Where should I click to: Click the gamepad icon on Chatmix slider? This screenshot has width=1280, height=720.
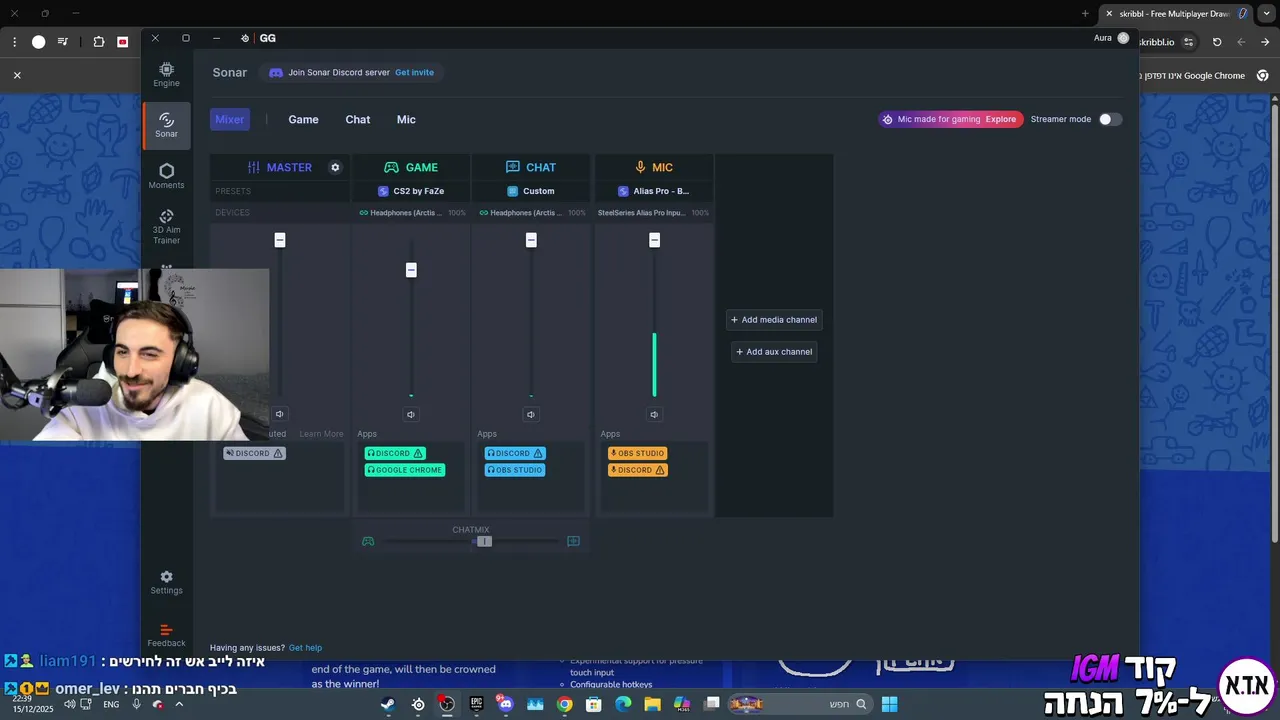click(x=368, y=541)
